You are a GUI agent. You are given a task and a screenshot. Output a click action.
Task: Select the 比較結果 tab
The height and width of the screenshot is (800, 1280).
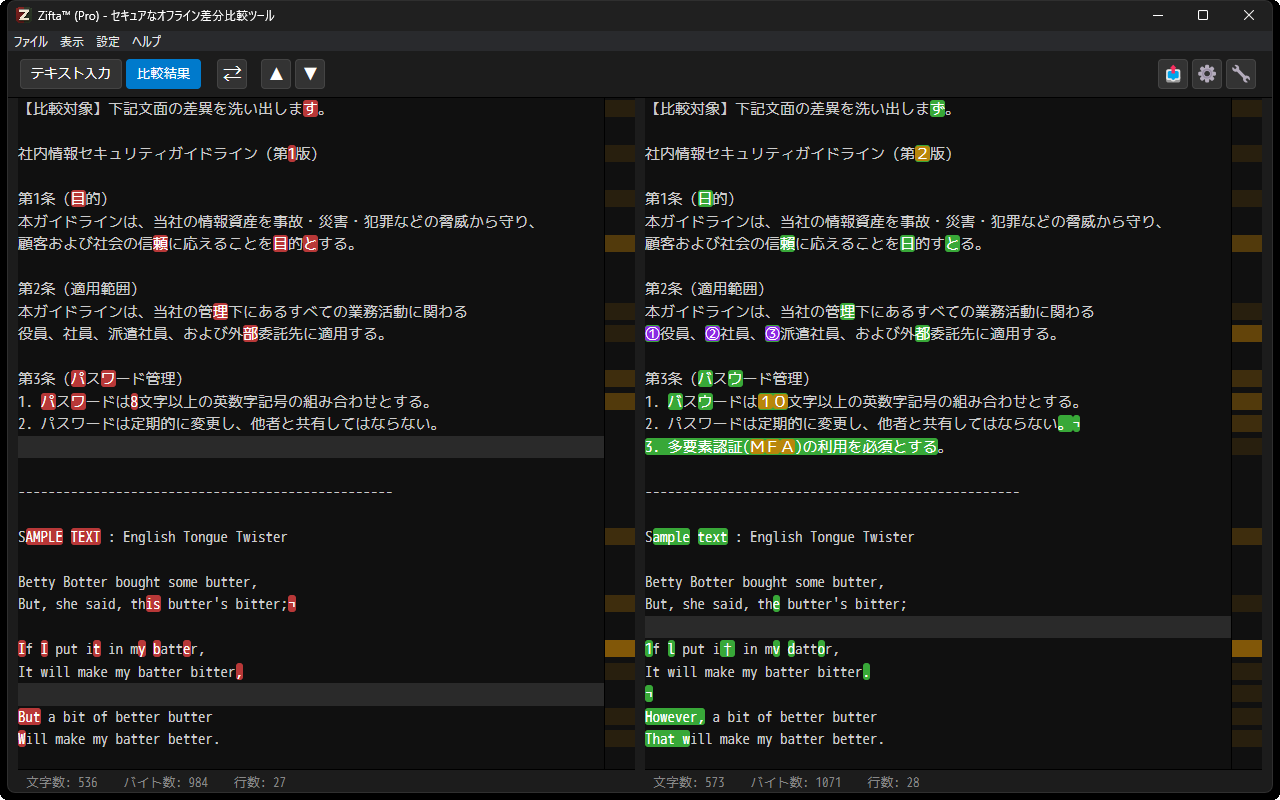161,73
